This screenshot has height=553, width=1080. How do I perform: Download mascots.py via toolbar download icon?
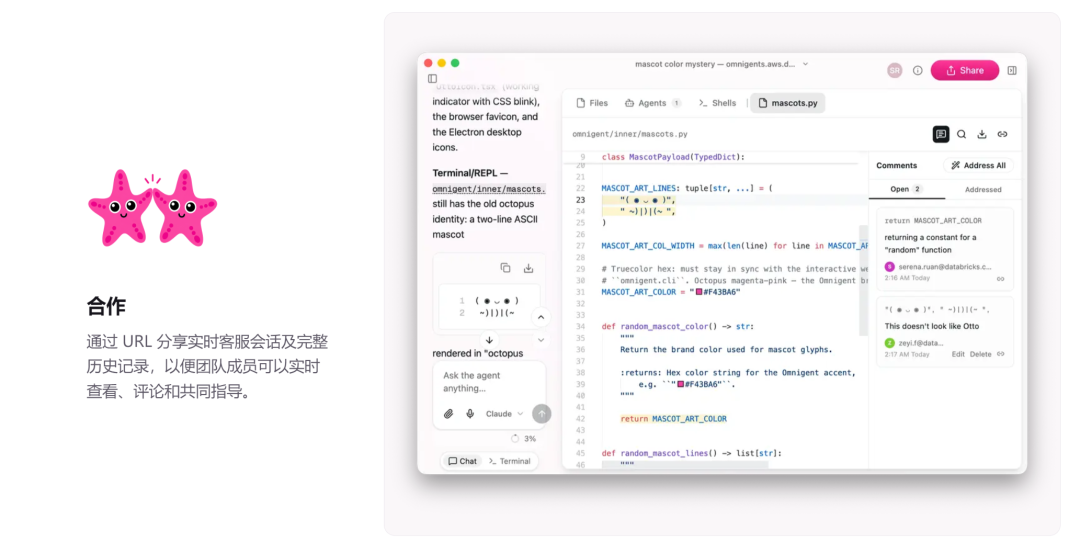982,134
